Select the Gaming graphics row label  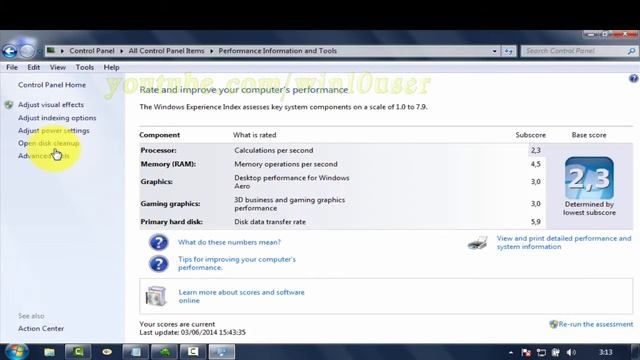(x=170, y=204)
